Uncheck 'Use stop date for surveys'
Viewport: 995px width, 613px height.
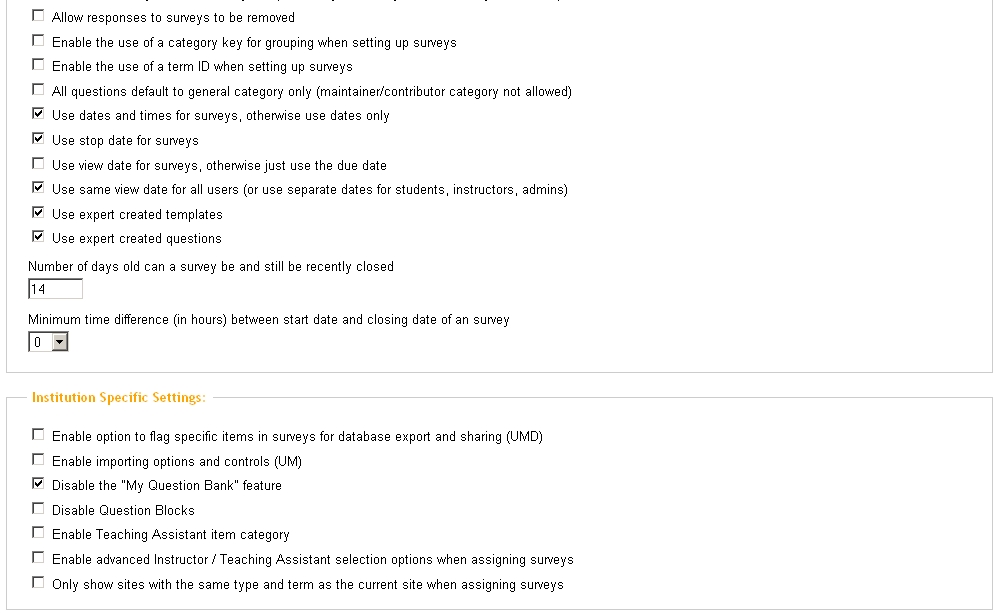(x=38, y=139)
